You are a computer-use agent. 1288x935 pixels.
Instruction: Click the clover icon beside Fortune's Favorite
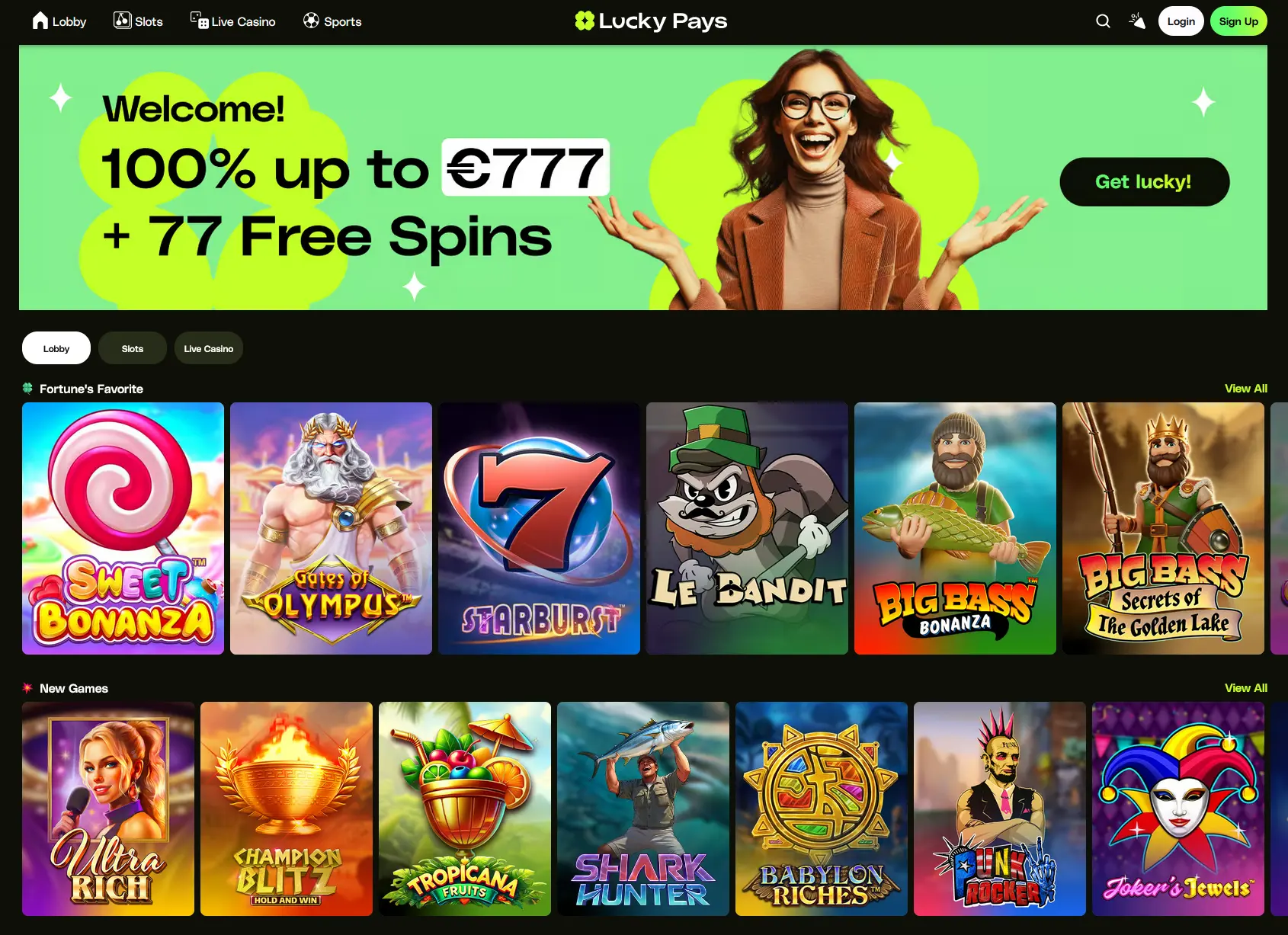(27, 388)
